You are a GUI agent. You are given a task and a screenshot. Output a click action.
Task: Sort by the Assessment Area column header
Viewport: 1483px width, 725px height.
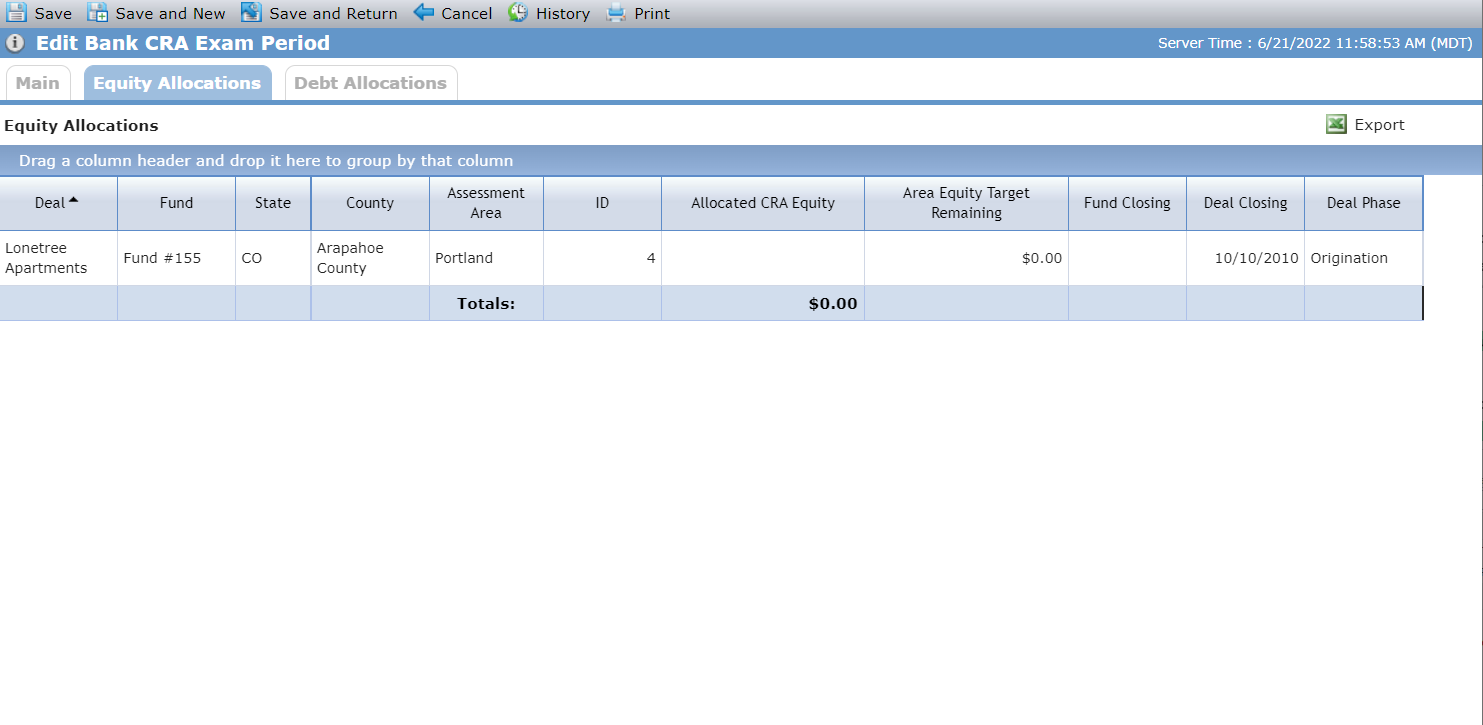click(486, 203)
